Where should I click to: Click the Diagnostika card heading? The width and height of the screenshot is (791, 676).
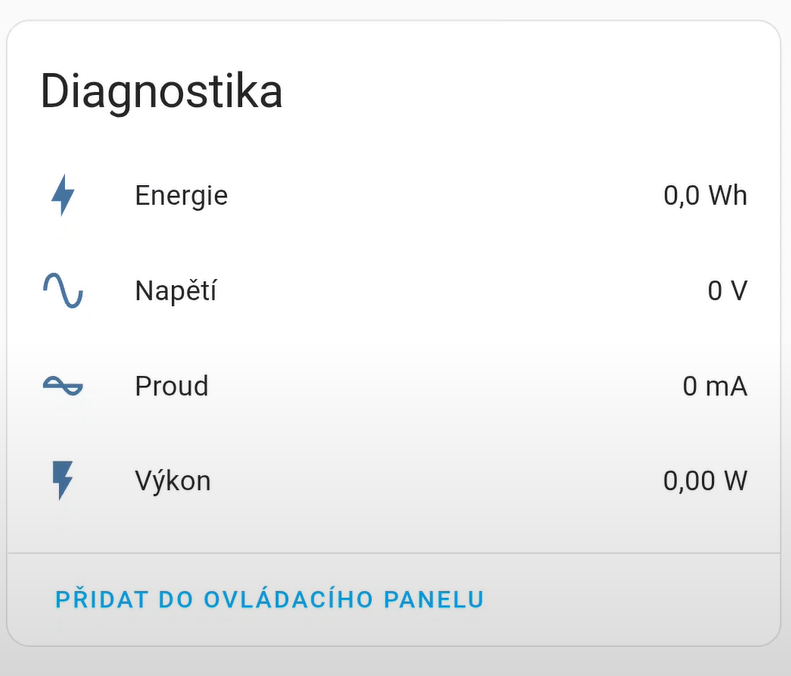[x=161, y=92]
